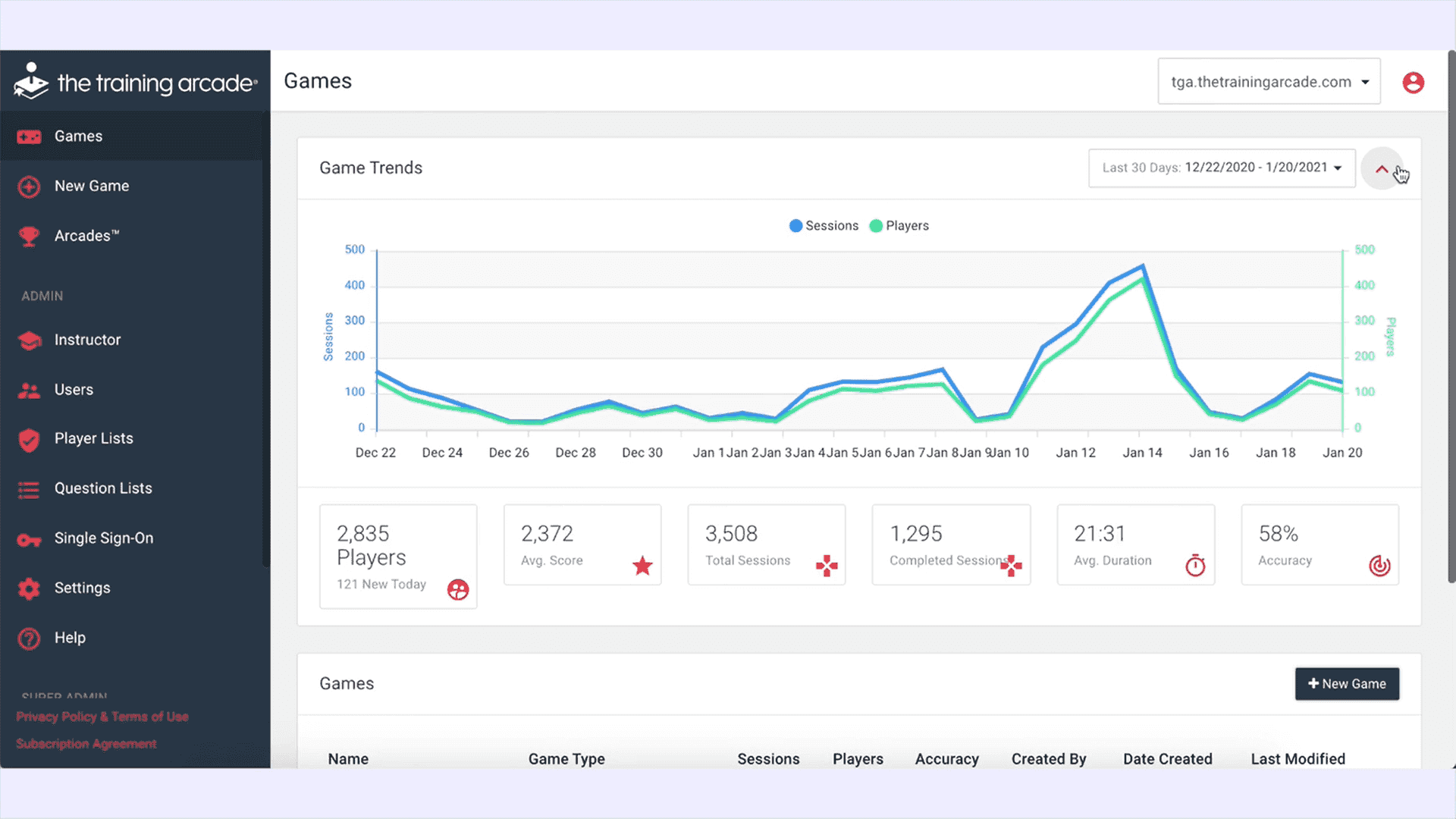Click the 1,295 Completed Sessions value
Image resolution: width=1456 pixels, height=819 pixels.
916,534
